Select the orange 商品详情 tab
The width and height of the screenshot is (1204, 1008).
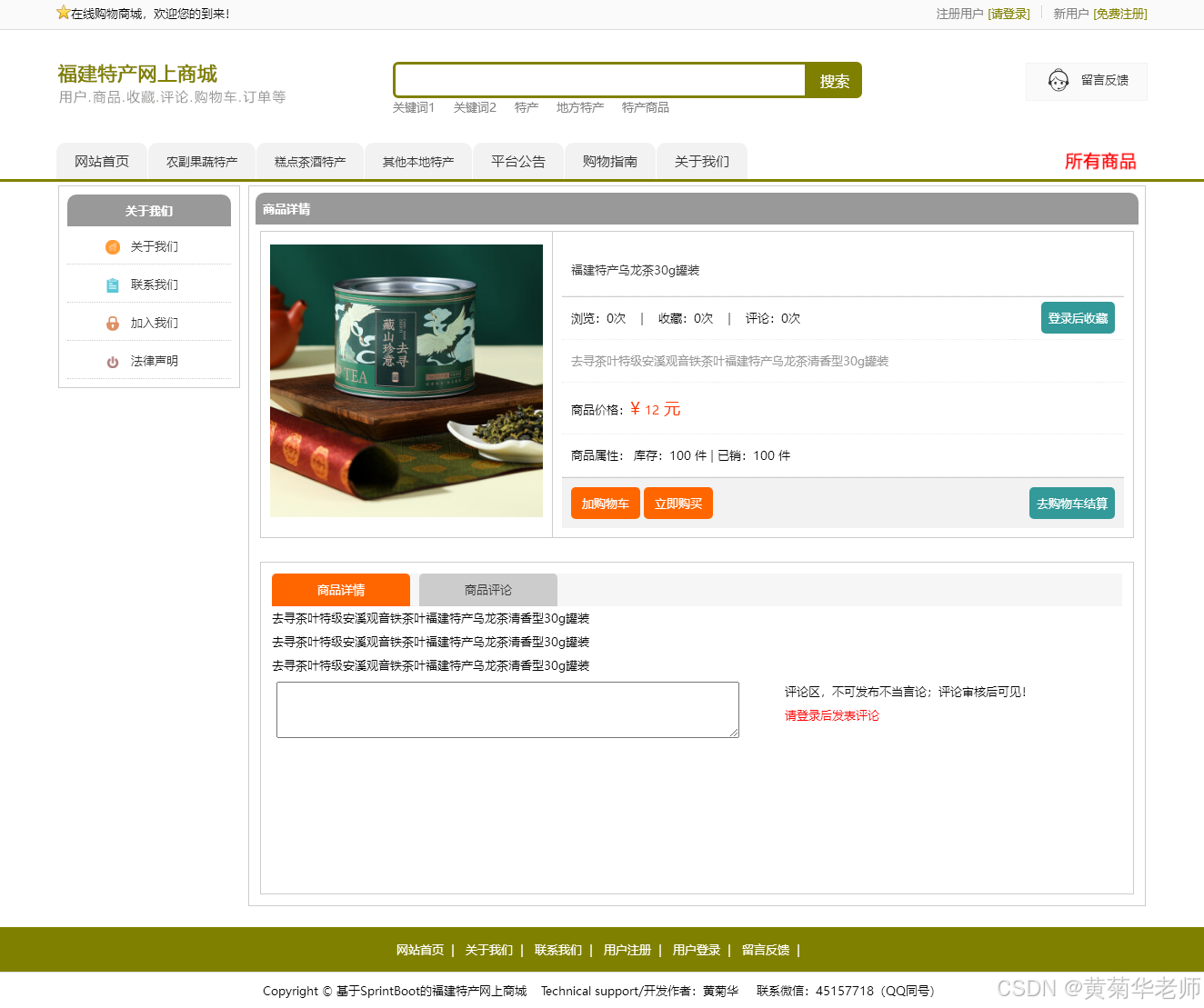pos(341,590)
